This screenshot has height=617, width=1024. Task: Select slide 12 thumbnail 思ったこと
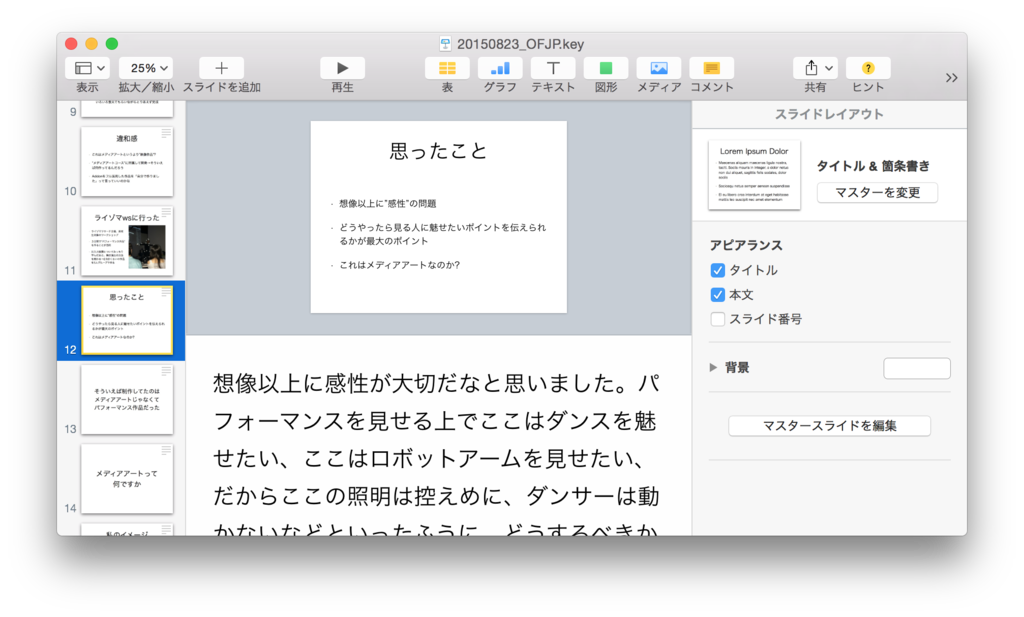tap(127, 321)
